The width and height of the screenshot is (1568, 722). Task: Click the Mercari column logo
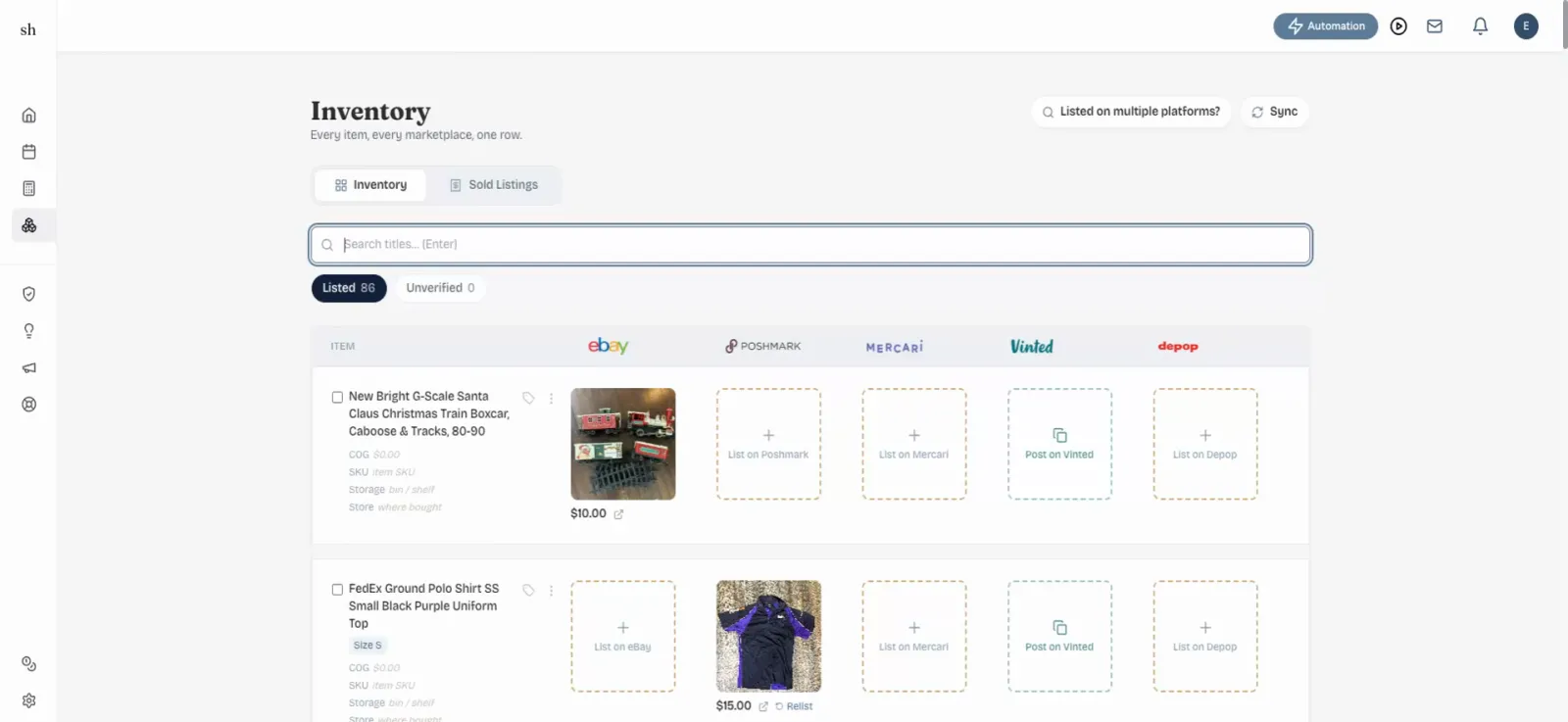coord(895,347)
